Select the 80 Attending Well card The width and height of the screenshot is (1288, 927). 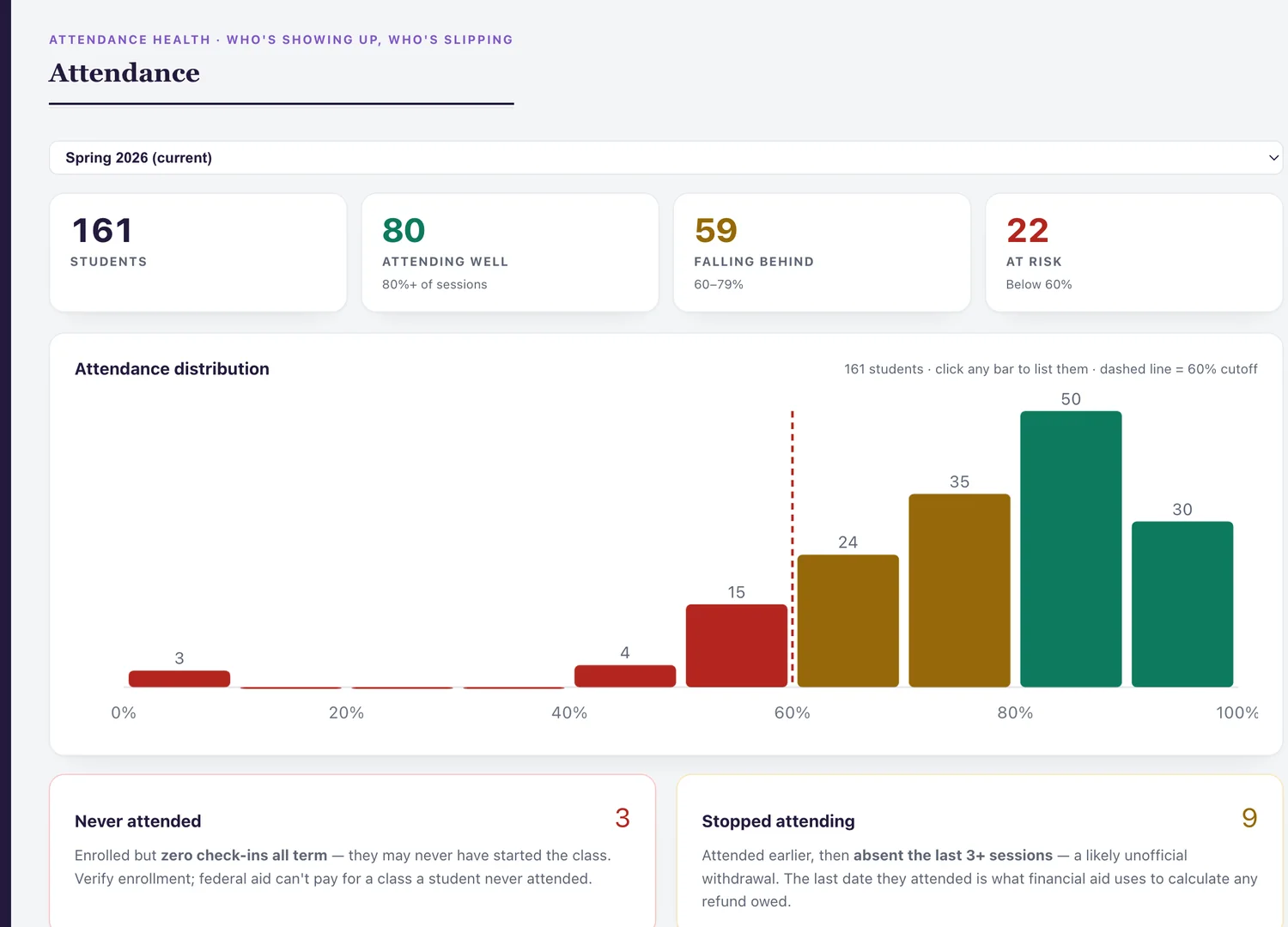510,252
